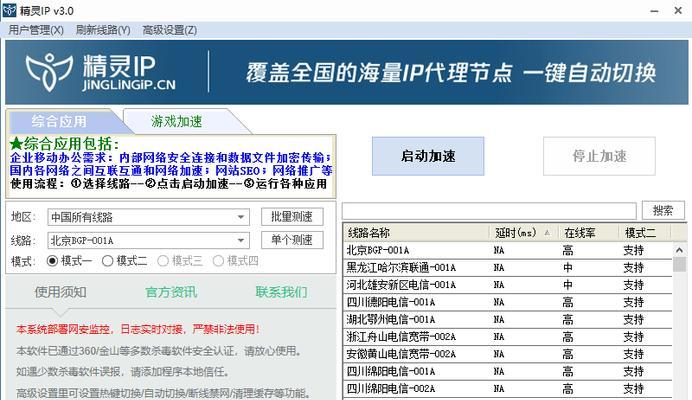Image resolution: width=692 pixels, height=400 pixels.
Task: Select the 浙江舟山电信宽带-002A row
Action: pos(508,337)
